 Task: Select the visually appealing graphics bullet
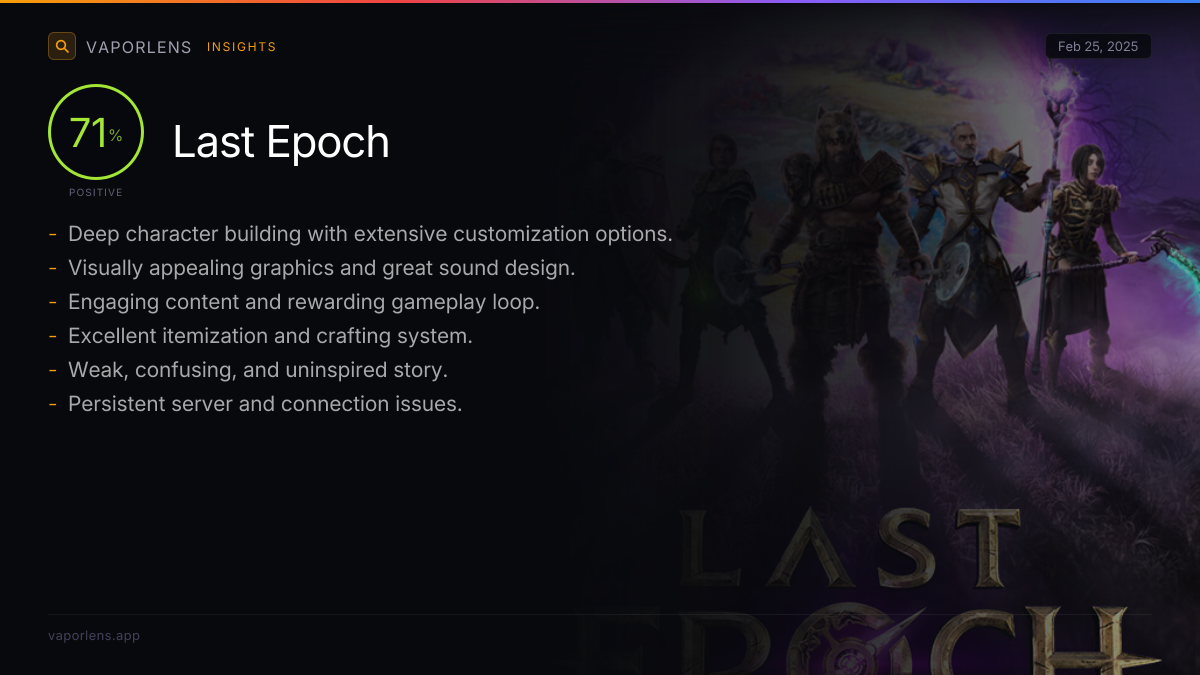tap(321, 268)
